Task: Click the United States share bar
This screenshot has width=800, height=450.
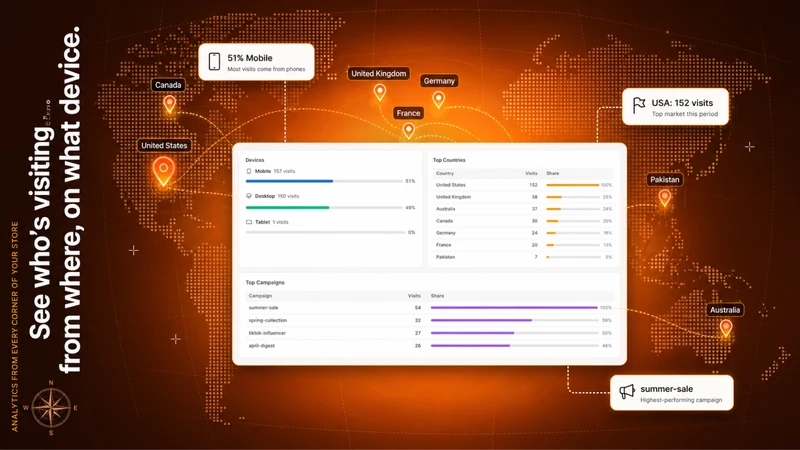Action: coord(573,185)
